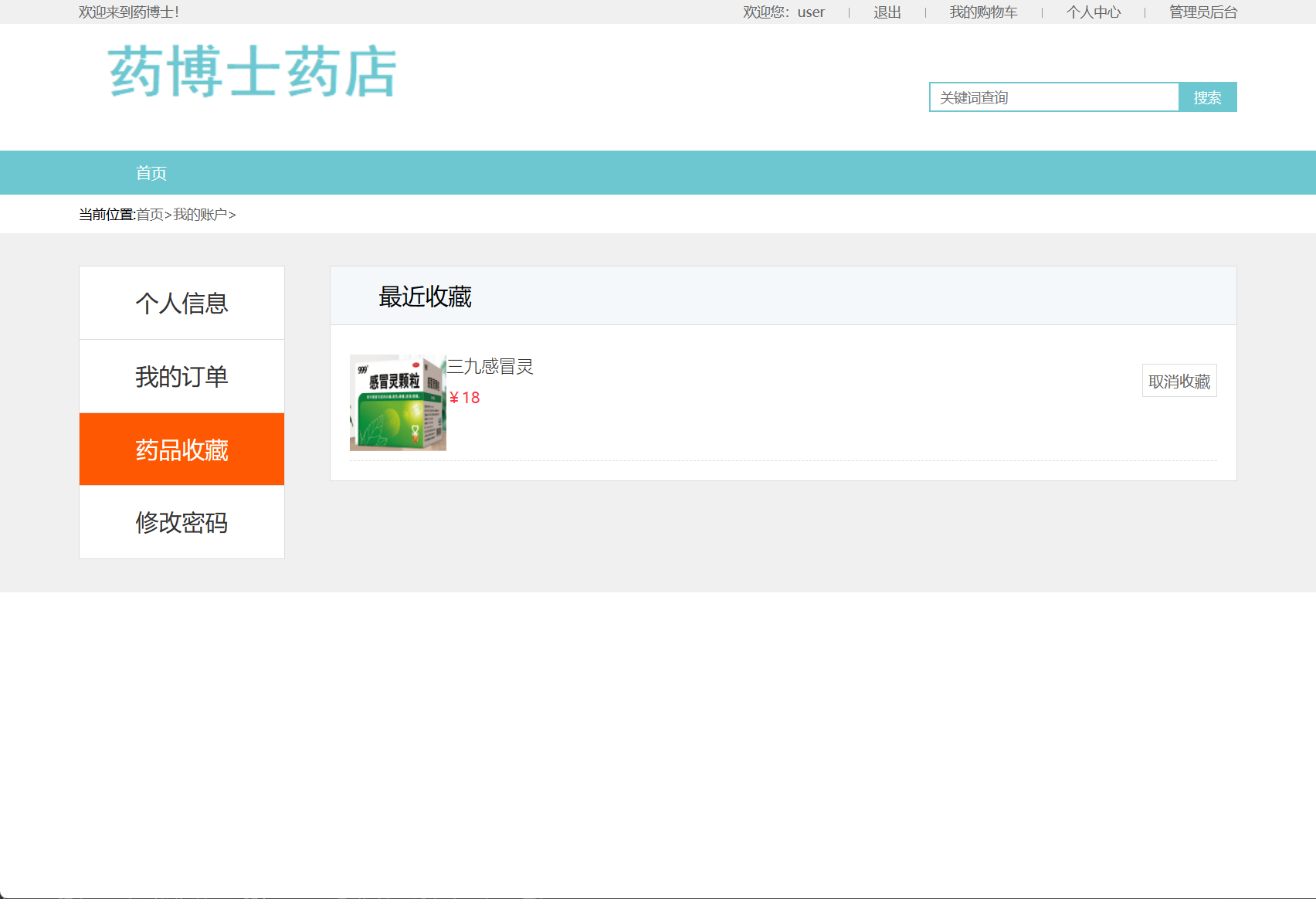Select 我的订单 in the sidebar
Screen dimensions: 1316x899
181,376
